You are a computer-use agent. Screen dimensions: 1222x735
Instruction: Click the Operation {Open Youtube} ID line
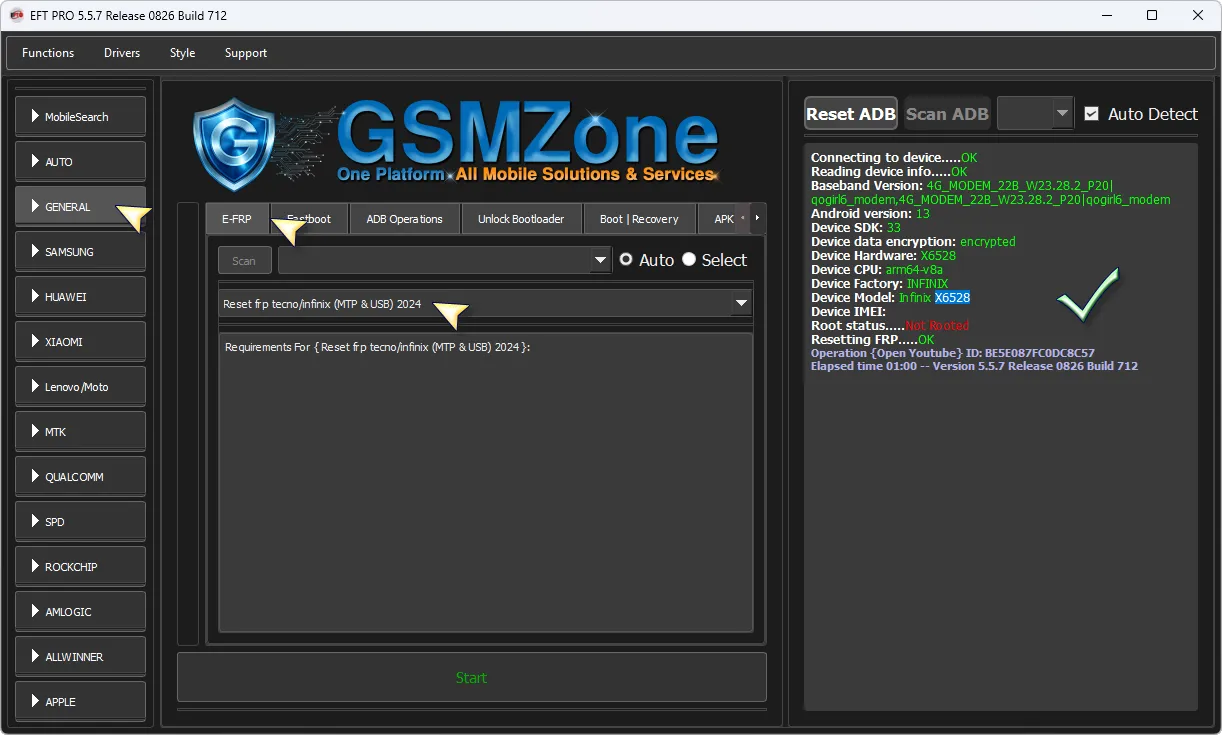952,353
